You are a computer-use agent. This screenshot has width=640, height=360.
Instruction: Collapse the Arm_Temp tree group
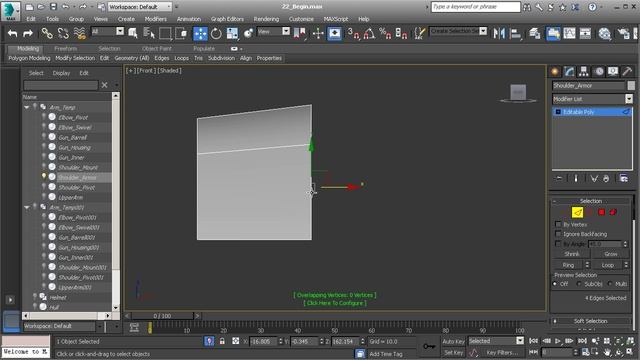(x=27, y=107)
